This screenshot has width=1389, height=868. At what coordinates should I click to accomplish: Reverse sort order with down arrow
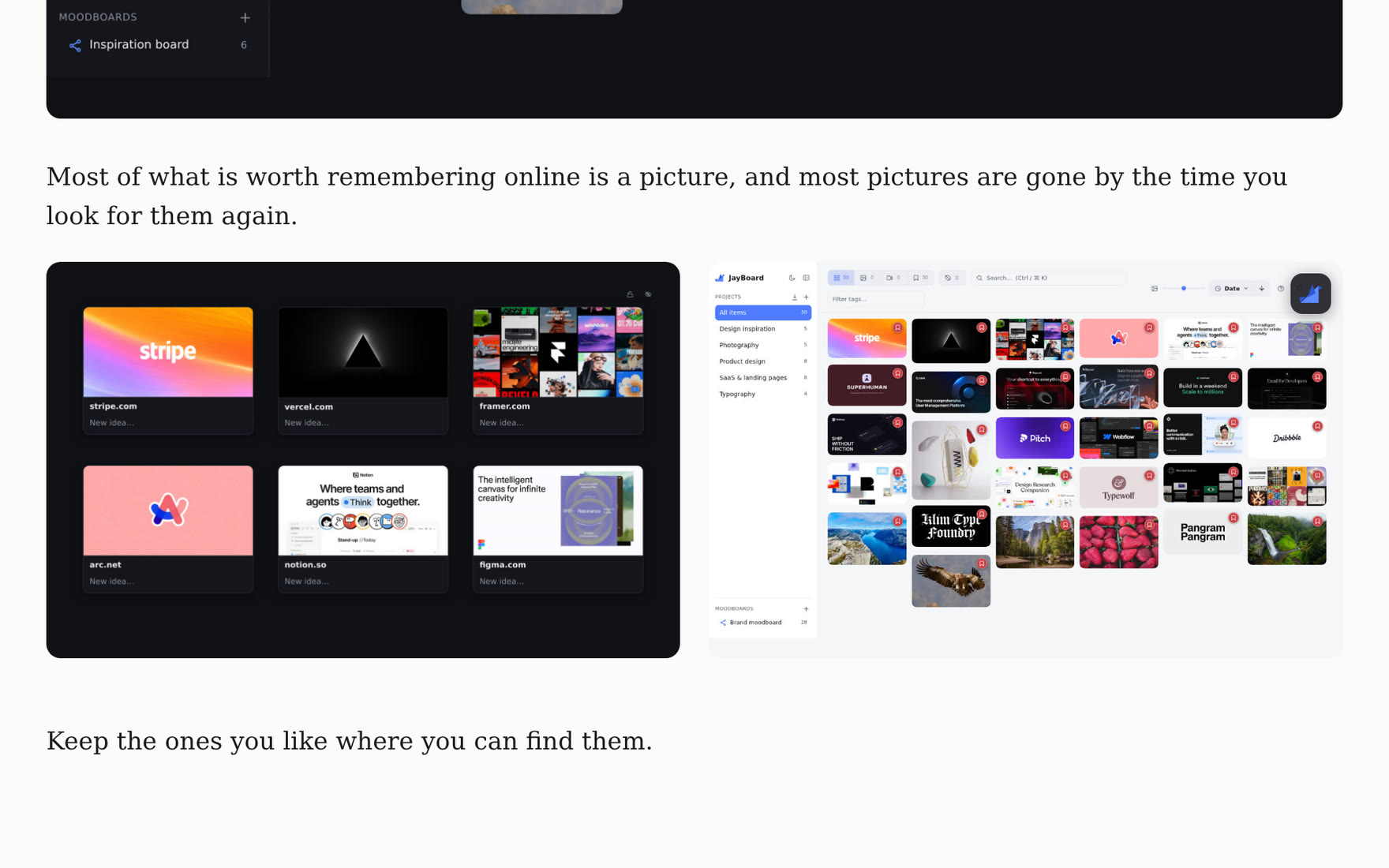1261,289
